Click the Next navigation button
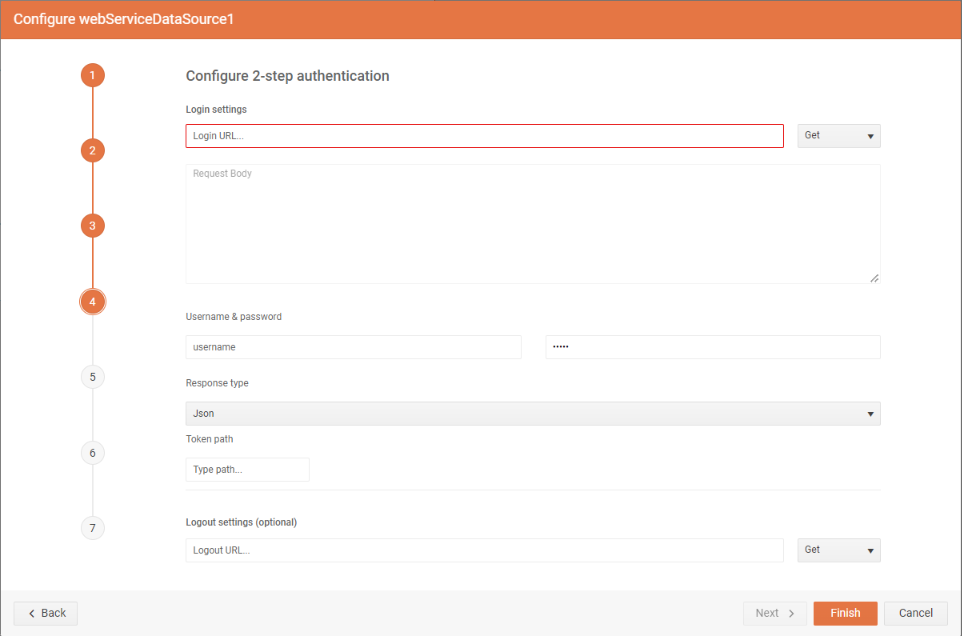Image resolution: width=962 pixels, height=636 pixels. click(x=774, y=613)
